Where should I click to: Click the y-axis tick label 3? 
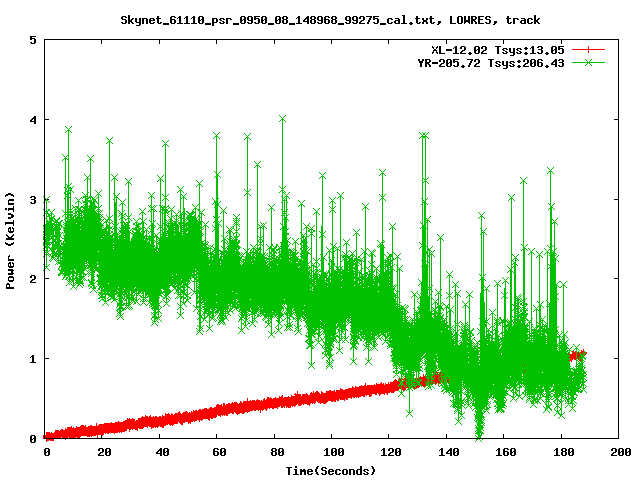pos(33,200)
